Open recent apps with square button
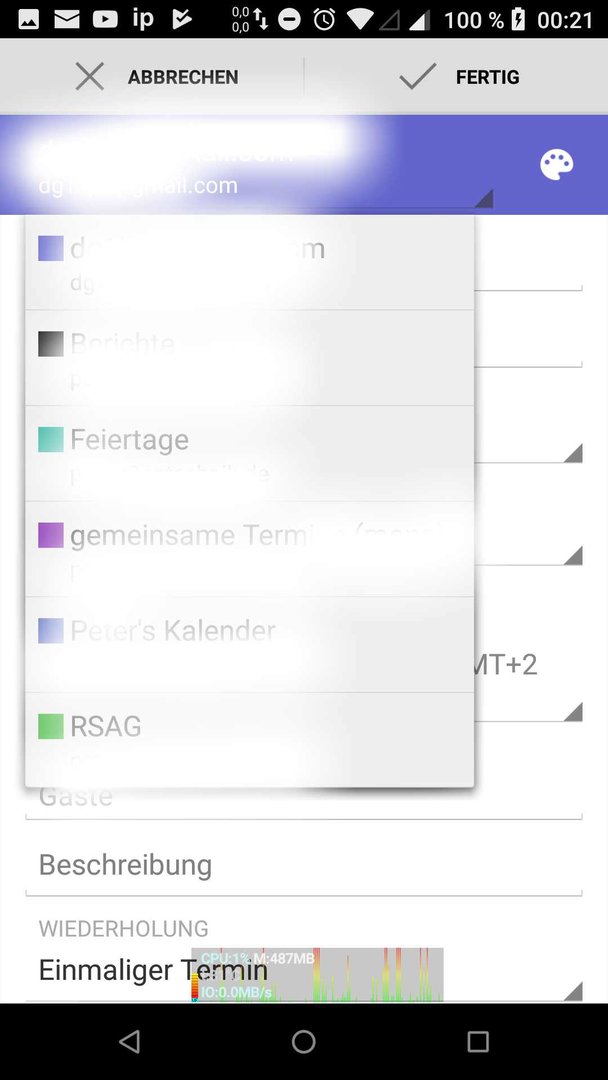 478,1041
